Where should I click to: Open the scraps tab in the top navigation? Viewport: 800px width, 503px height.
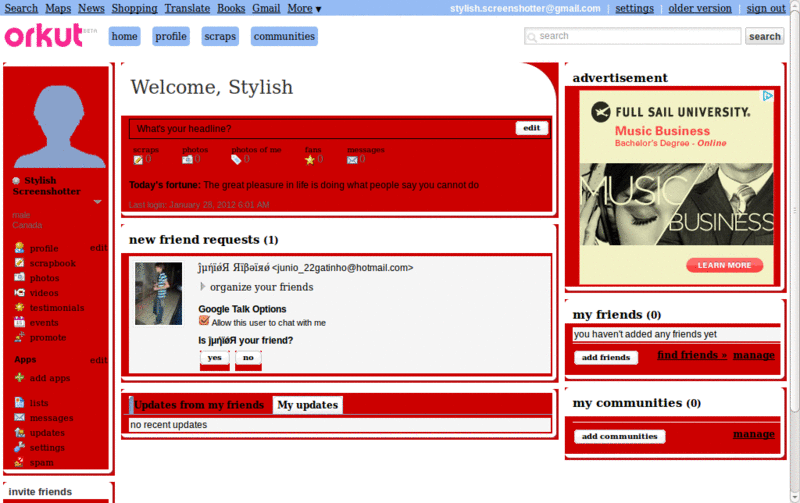click(220, 36)
